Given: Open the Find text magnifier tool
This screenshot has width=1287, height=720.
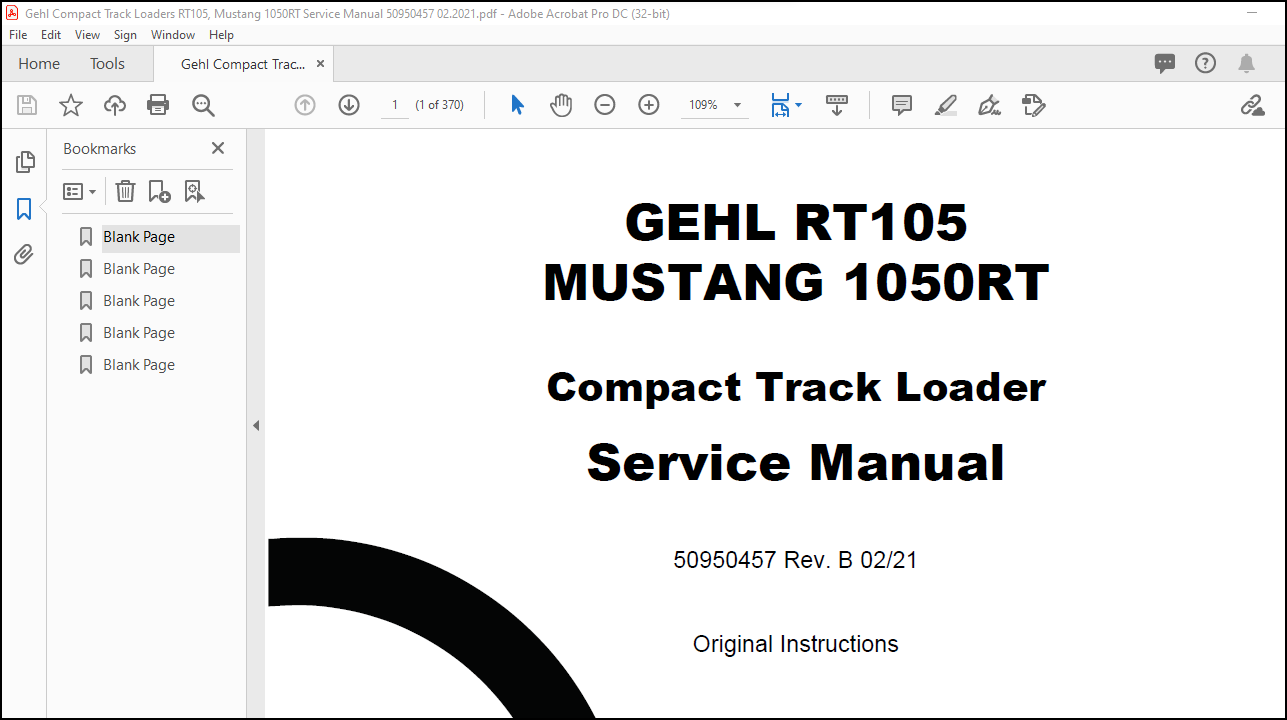Looking at the screenshot, I should click(203, 105).
